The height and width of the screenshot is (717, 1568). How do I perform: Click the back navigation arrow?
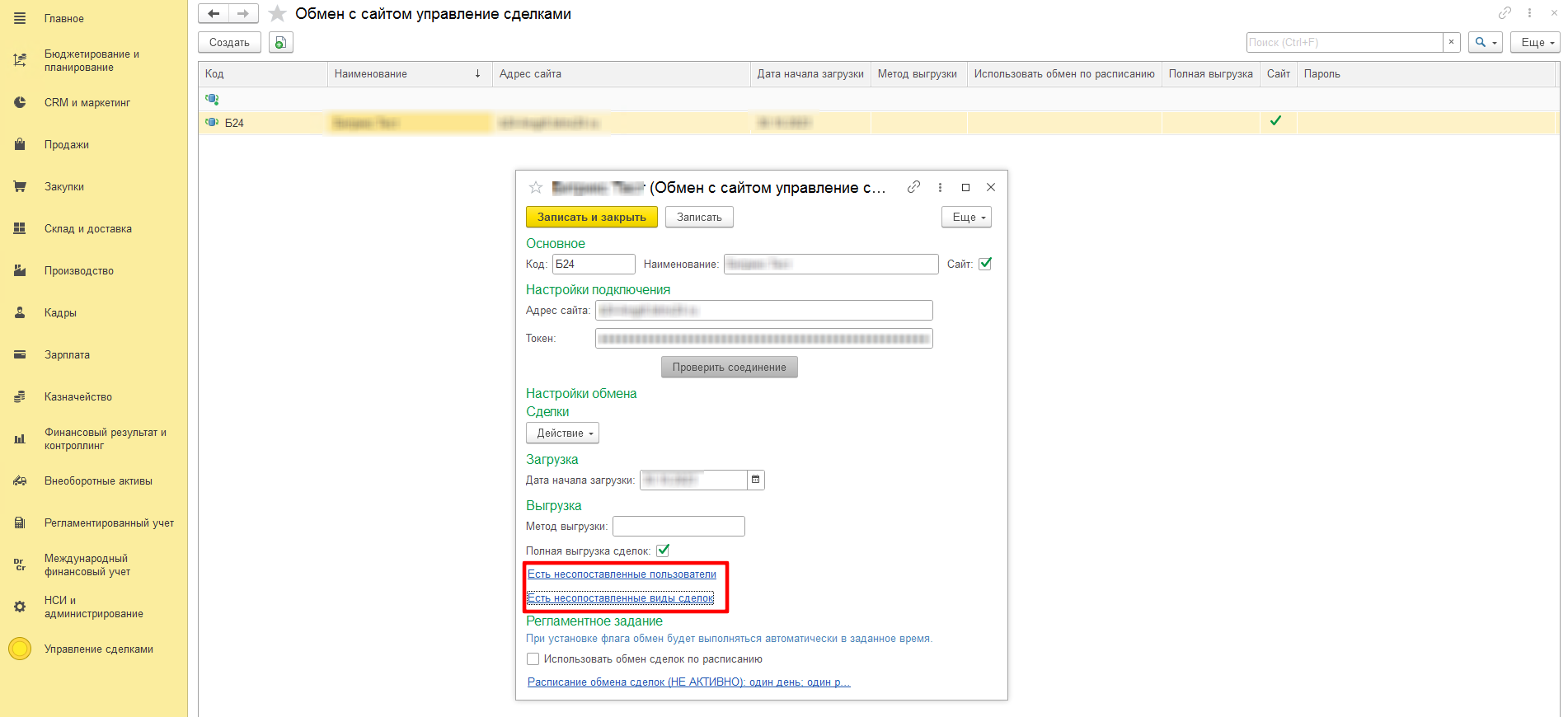click(214, 14)
